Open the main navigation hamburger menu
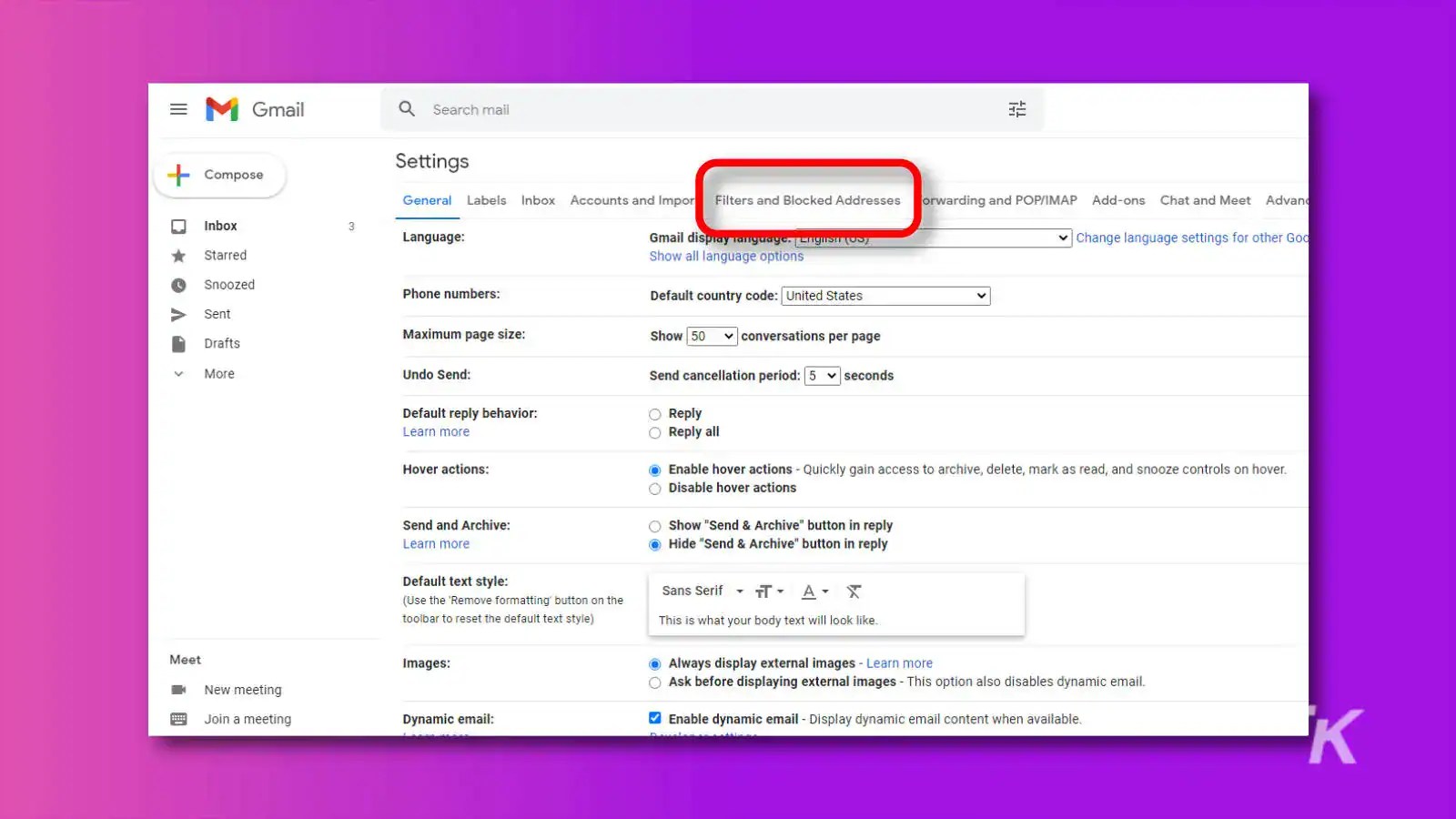Screen dimensions: 1456x819 (x=178, y=109)
